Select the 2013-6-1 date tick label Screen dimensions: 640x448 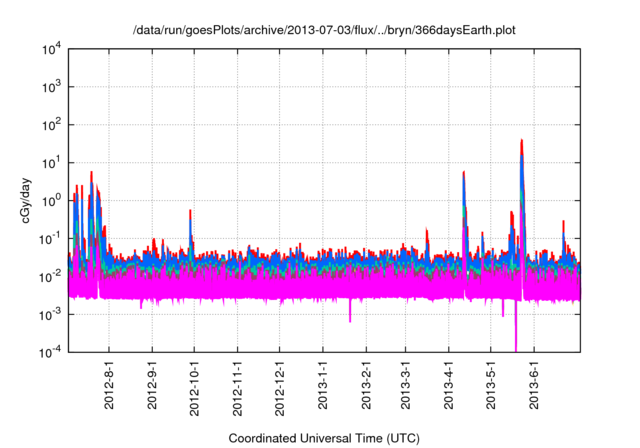[531, 385]
